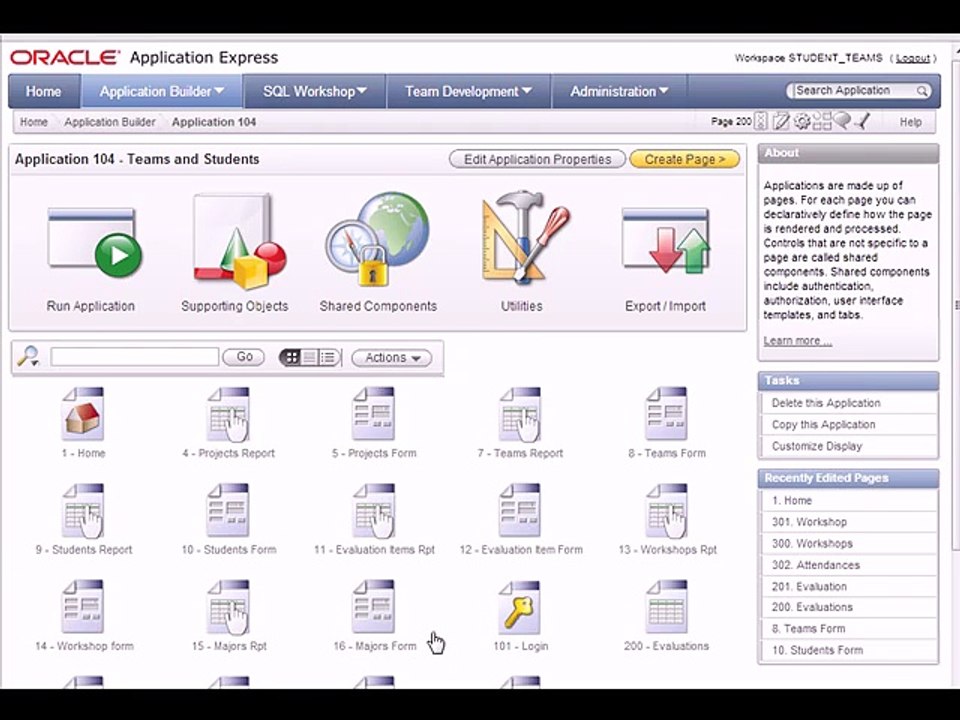Open page 1 - Home icon

(83, 413)
